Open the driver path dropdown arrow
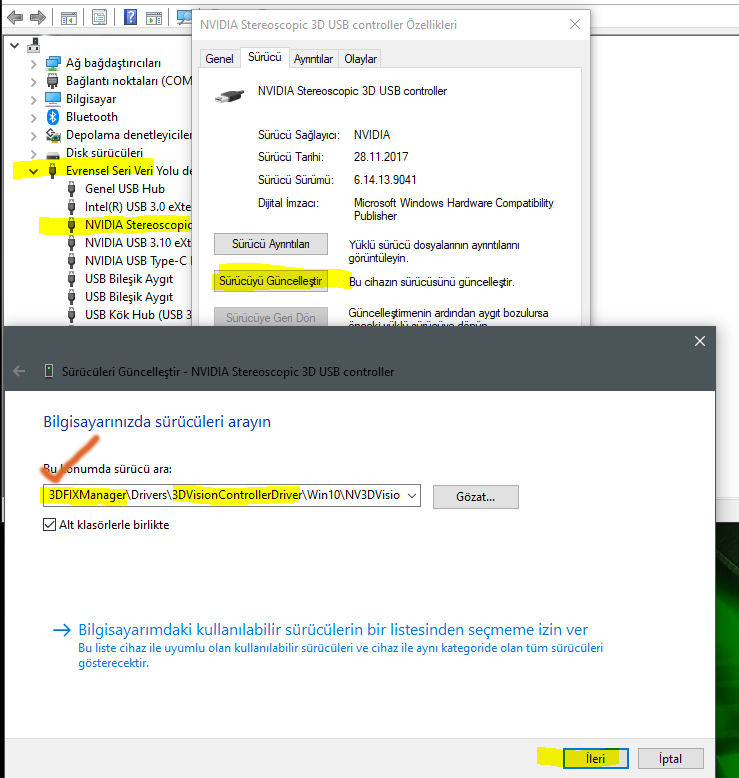The height and width of the screenshot is (778, 739). click(x=411, y=495)
